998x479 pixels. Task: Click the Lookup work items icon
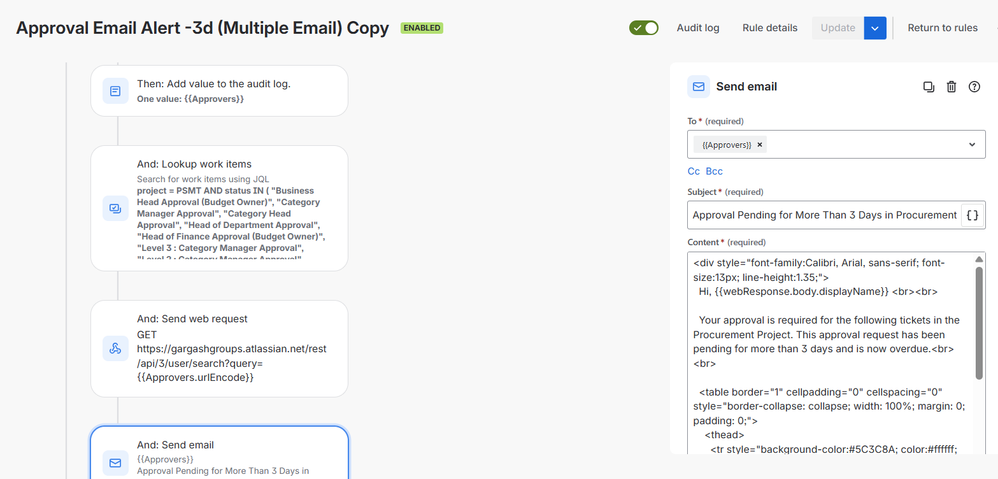[x=115, y=209]
